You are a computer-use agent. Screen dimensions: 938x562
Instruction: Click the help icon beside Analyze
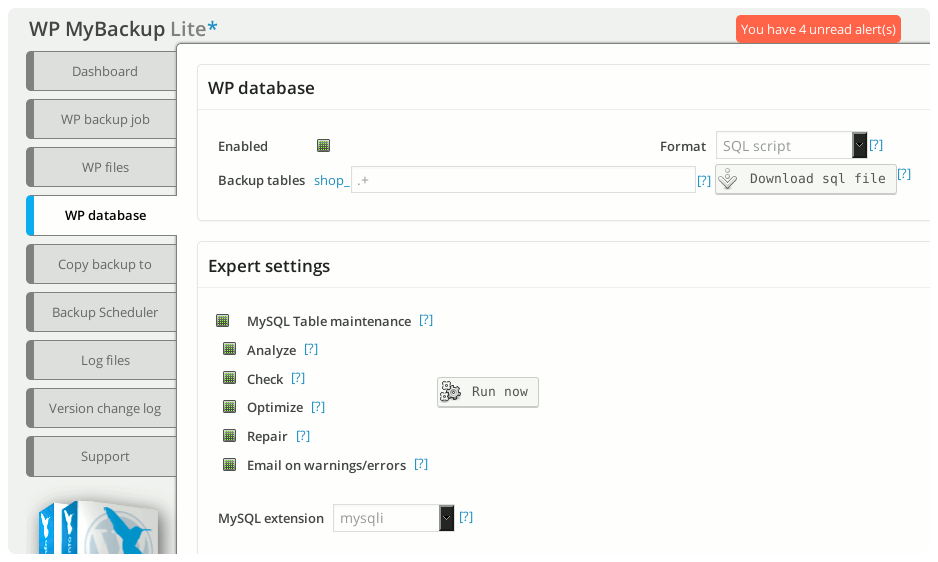coord(311,349)
